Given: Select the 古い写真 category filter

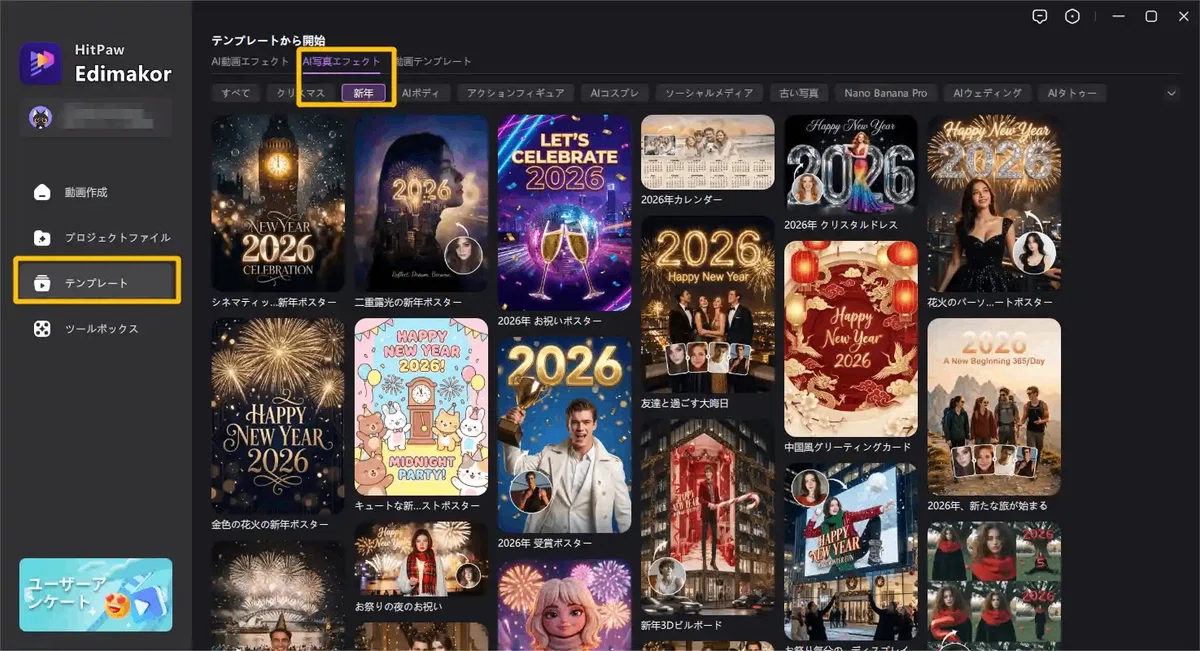Looking at the screenshot, I should click(799, 93).
